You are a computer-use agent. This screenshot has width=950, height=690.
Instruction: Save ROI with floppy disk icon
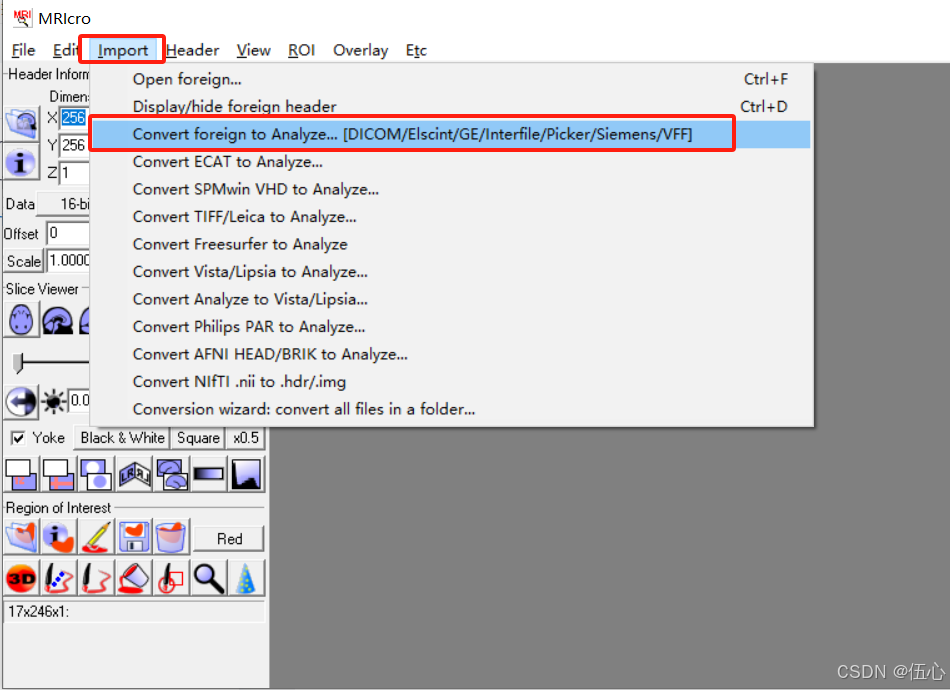pos(134,536)
